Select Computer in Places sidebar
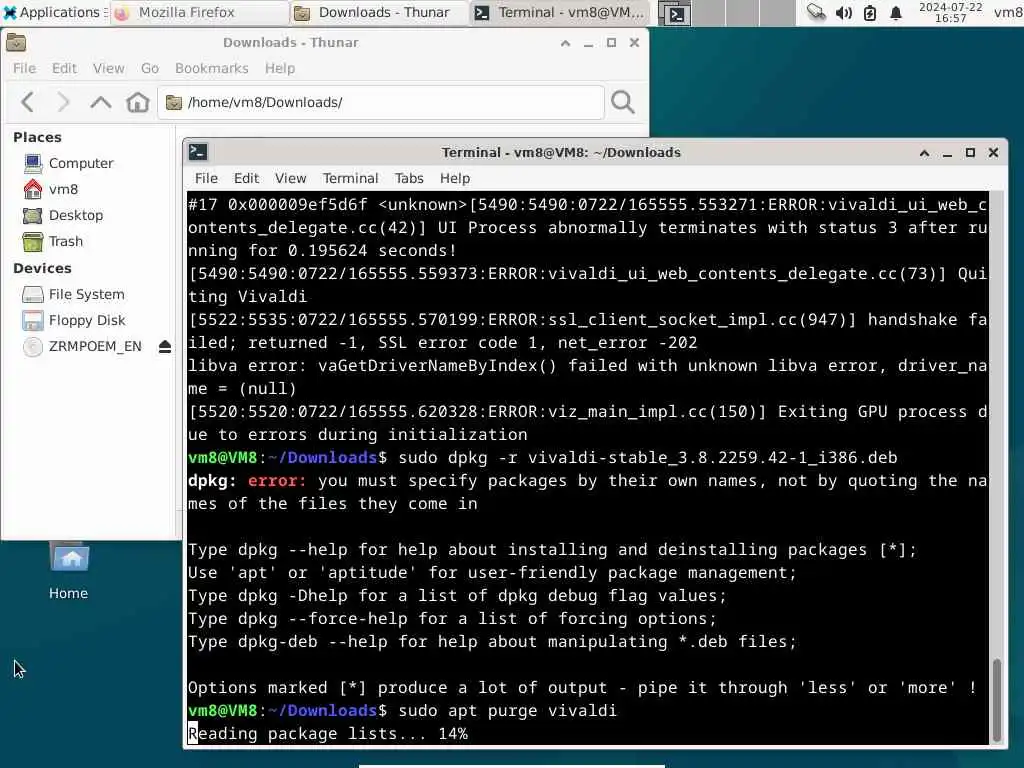 click(81, 163)
